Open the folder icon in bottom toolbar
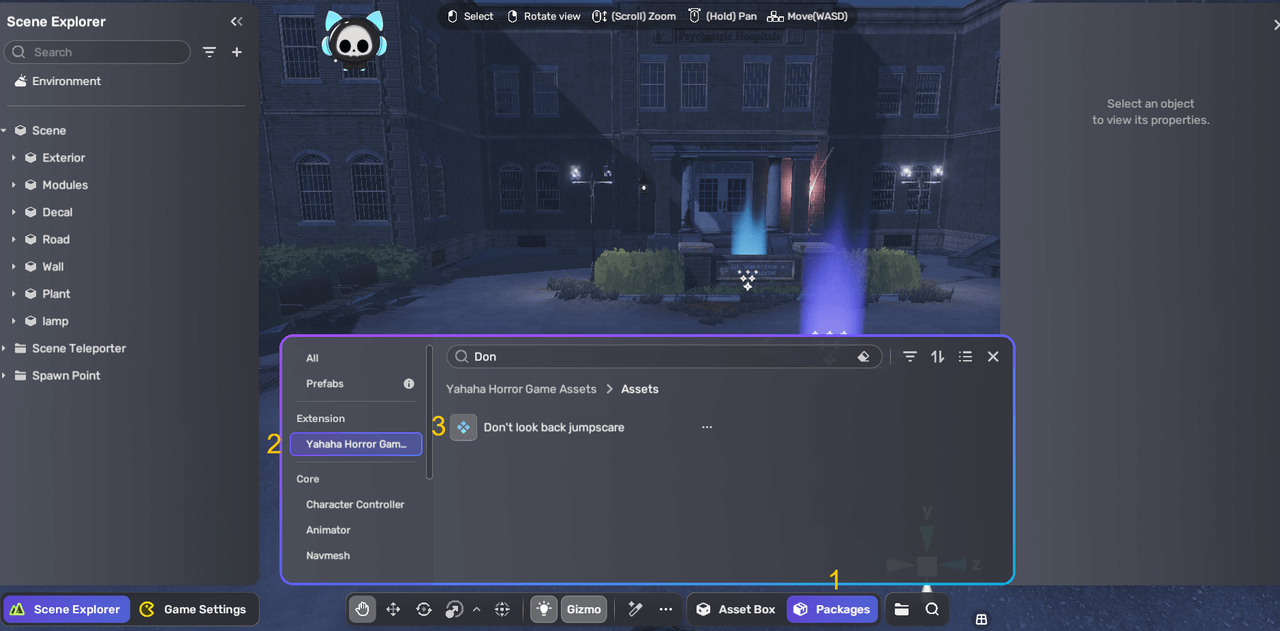The width and height of the screenshot is (1280, 631). [x=901, y=609]
